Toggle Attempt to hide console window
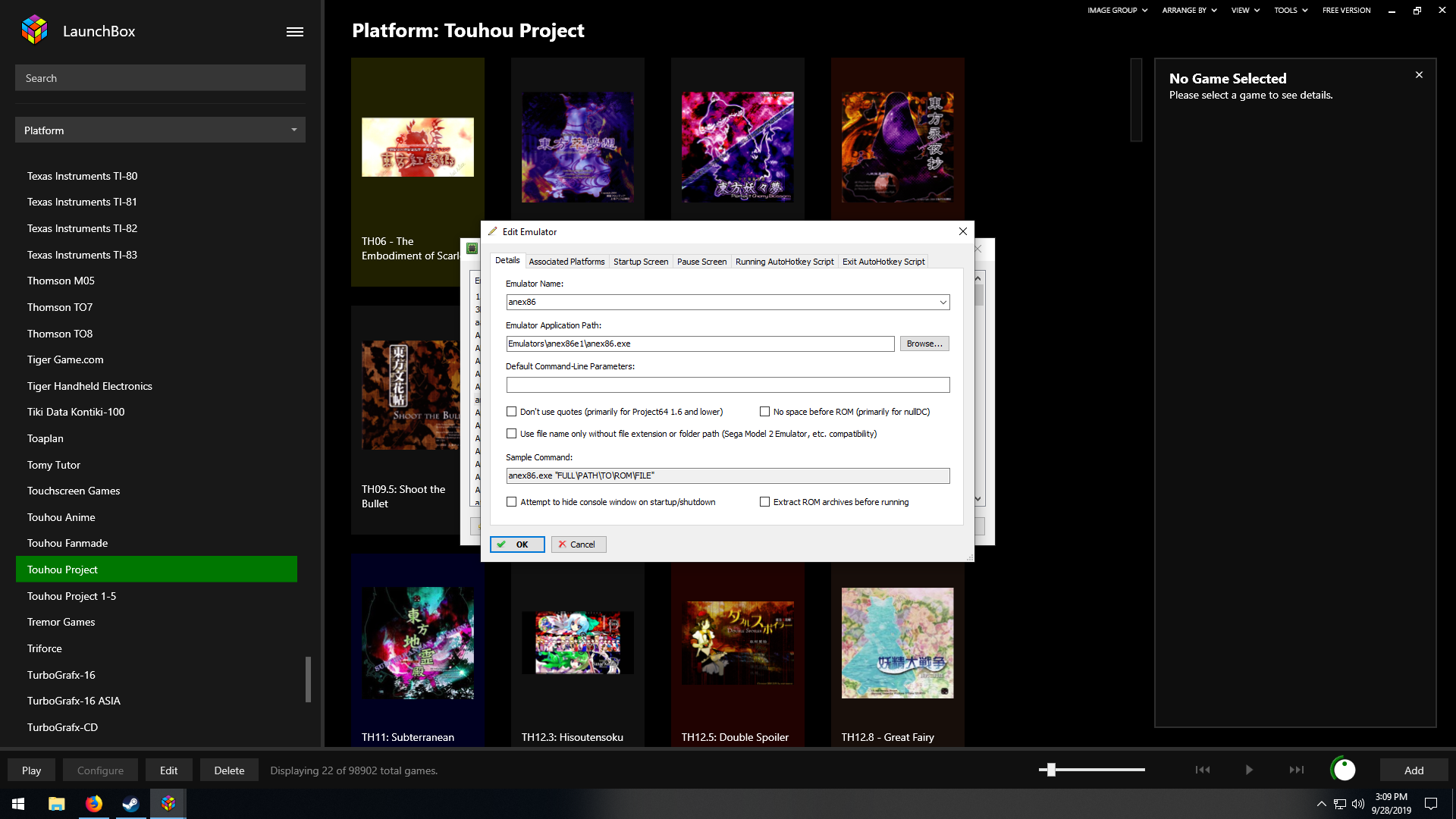The height and width of the screenshot is (819, 1456). point(512,502)
